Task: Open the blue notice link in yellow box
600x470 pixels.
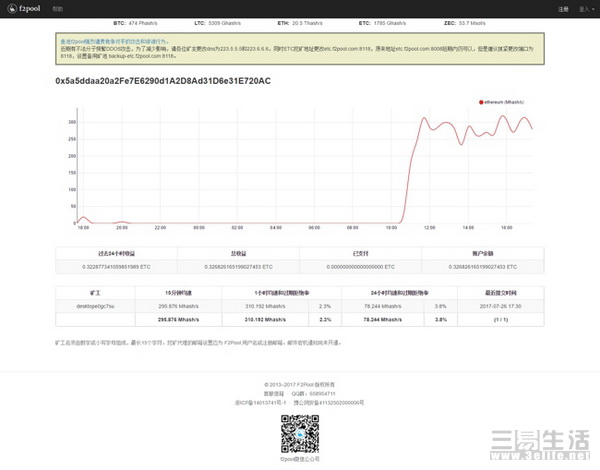Action: click(x=114, y=41)
